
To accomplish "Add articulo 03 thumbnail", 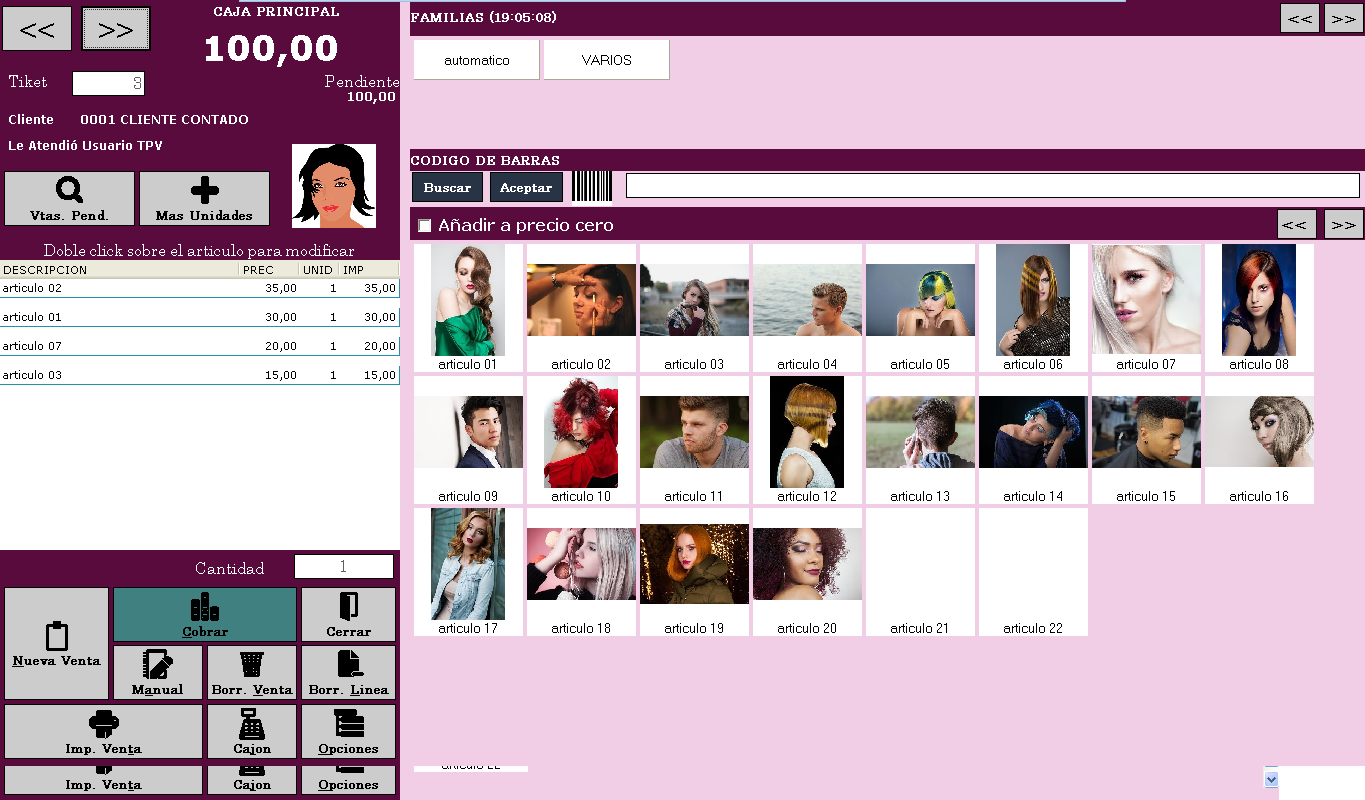I will click(694, 308).
